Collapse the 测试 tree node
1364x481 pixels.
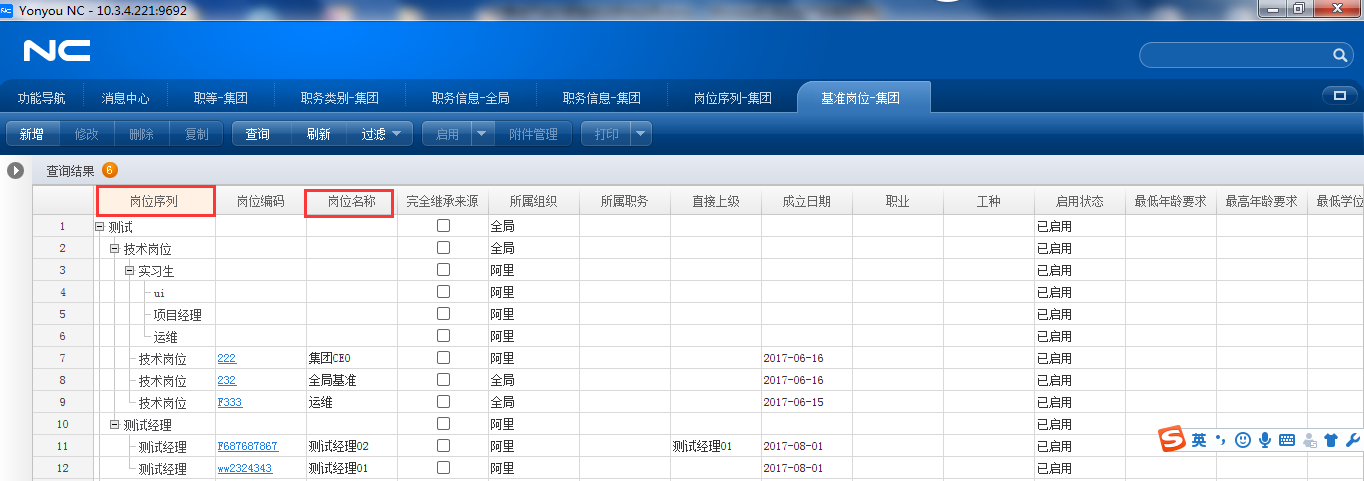point(99,226)
